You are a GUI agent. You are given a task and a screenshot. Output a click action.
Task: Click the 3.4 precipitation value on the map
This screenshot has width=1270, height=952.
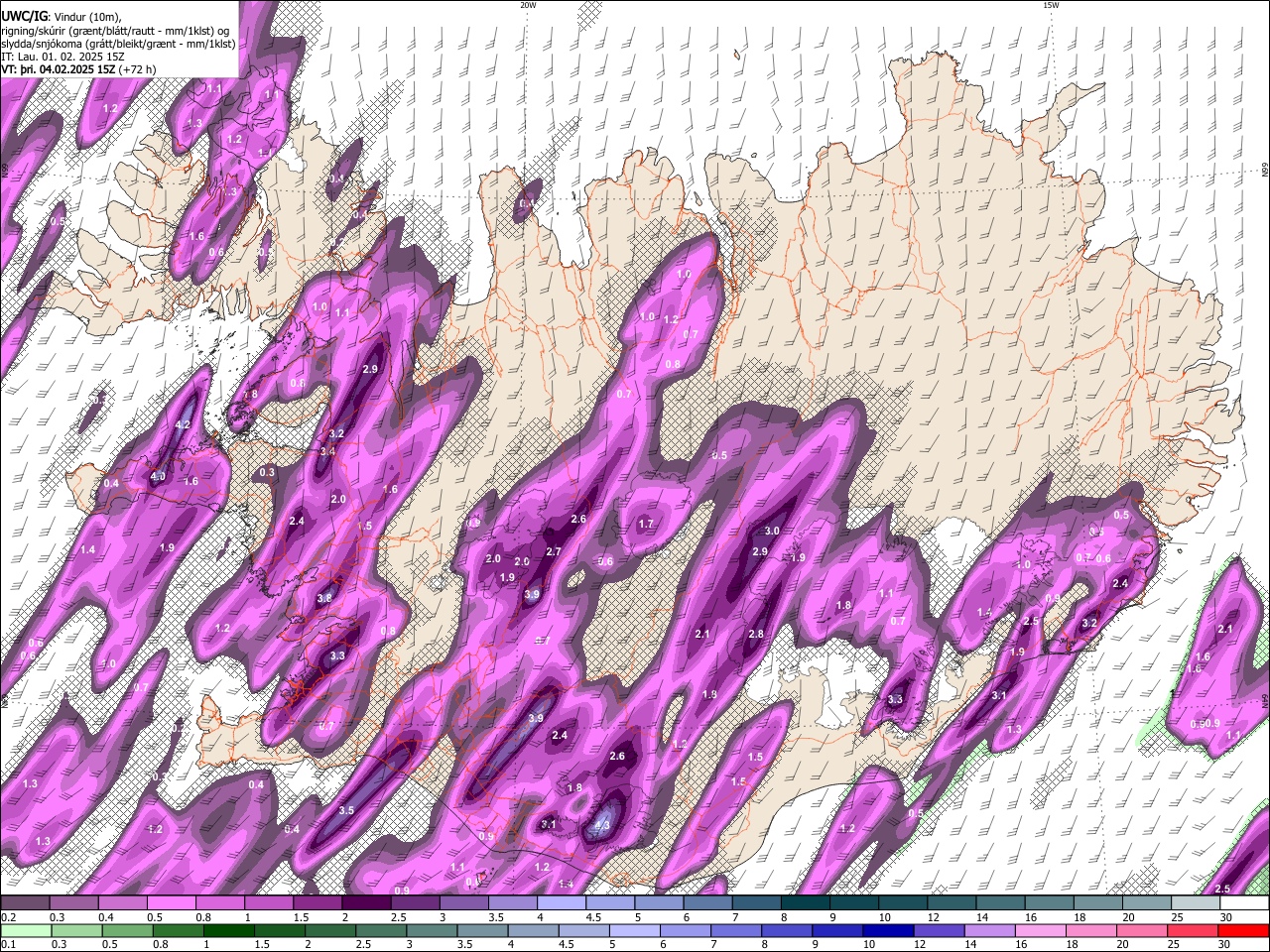pos(328,451)
